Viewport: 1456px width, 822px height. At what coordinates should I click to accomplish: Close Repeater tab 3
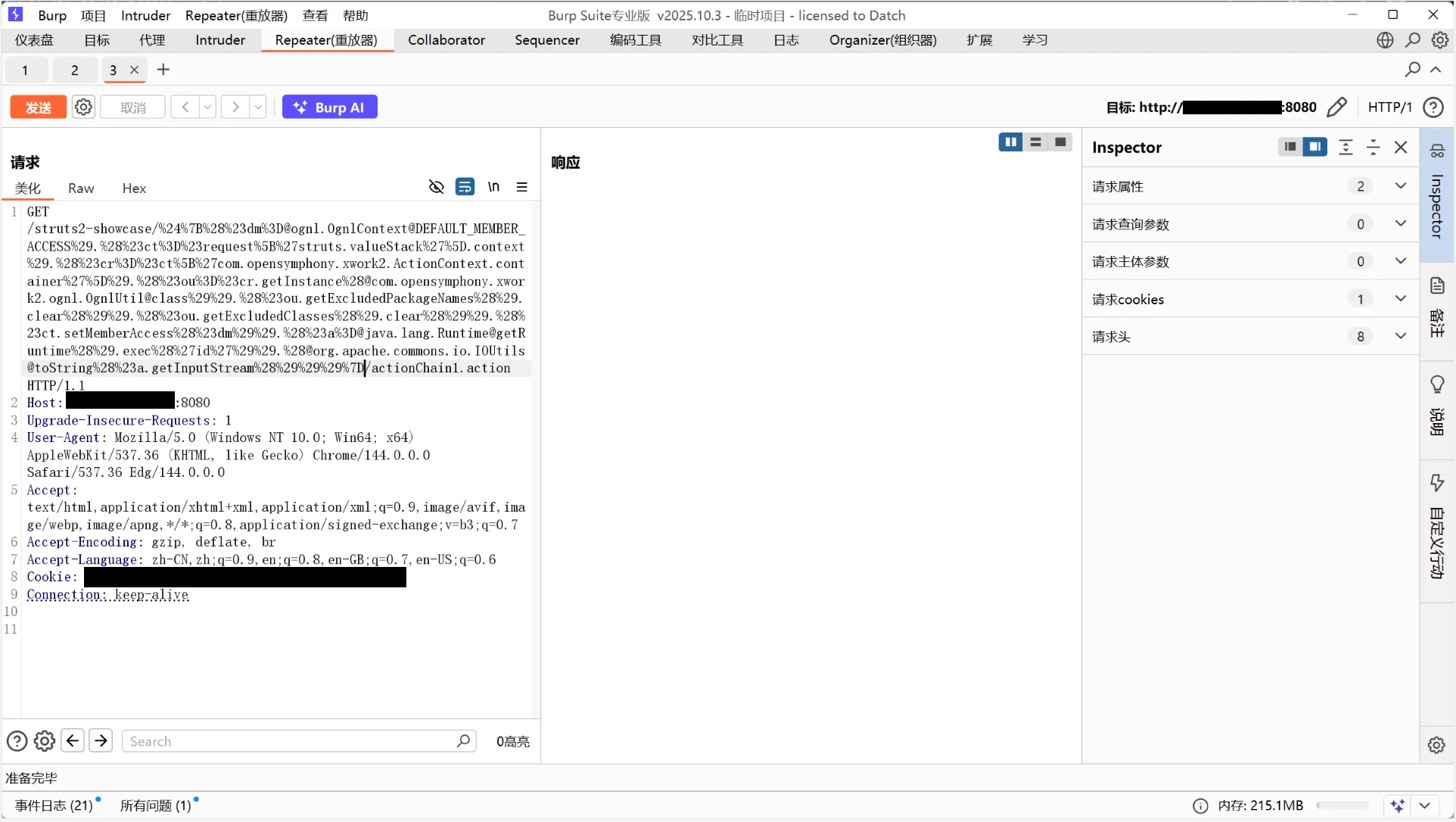coord(135,70)
